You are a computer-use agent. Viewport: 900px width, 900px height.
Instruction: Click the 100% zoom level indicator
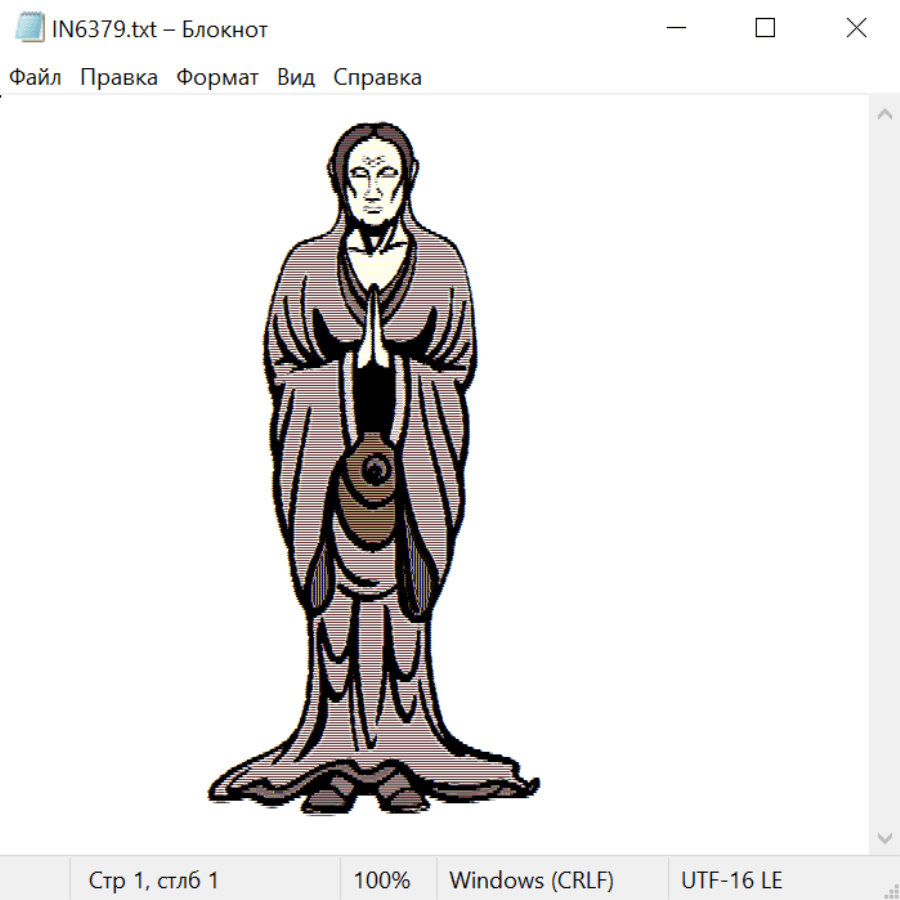[x=381, y=880]
